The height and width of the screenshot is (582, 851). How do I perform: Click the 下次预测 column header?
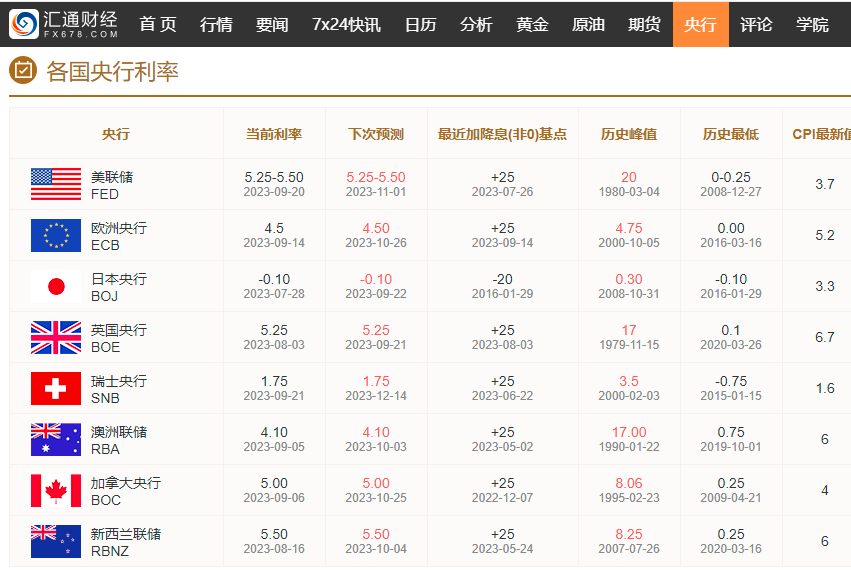(376, 134)
